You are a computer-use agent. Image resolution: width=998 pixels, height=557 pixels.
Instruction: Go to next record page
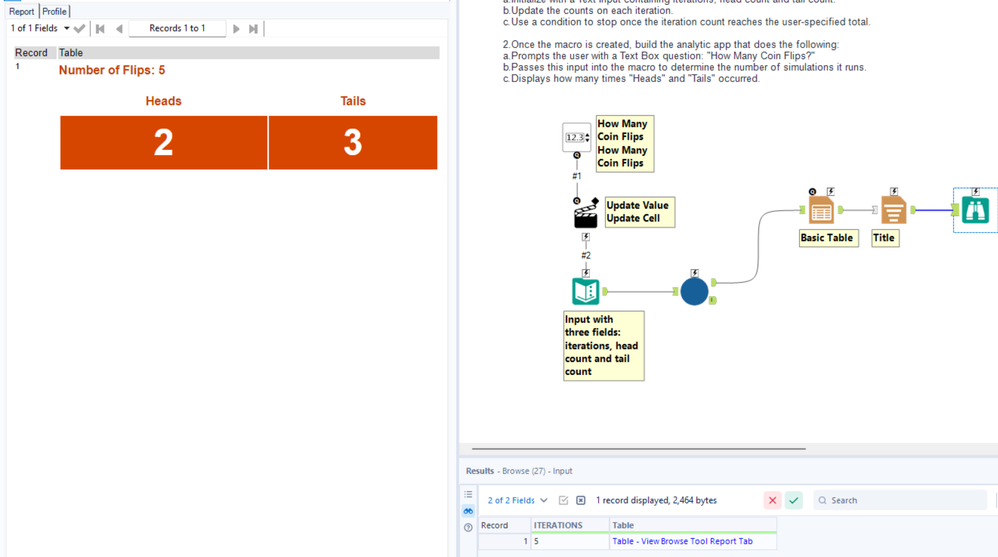tap(236, 29)
